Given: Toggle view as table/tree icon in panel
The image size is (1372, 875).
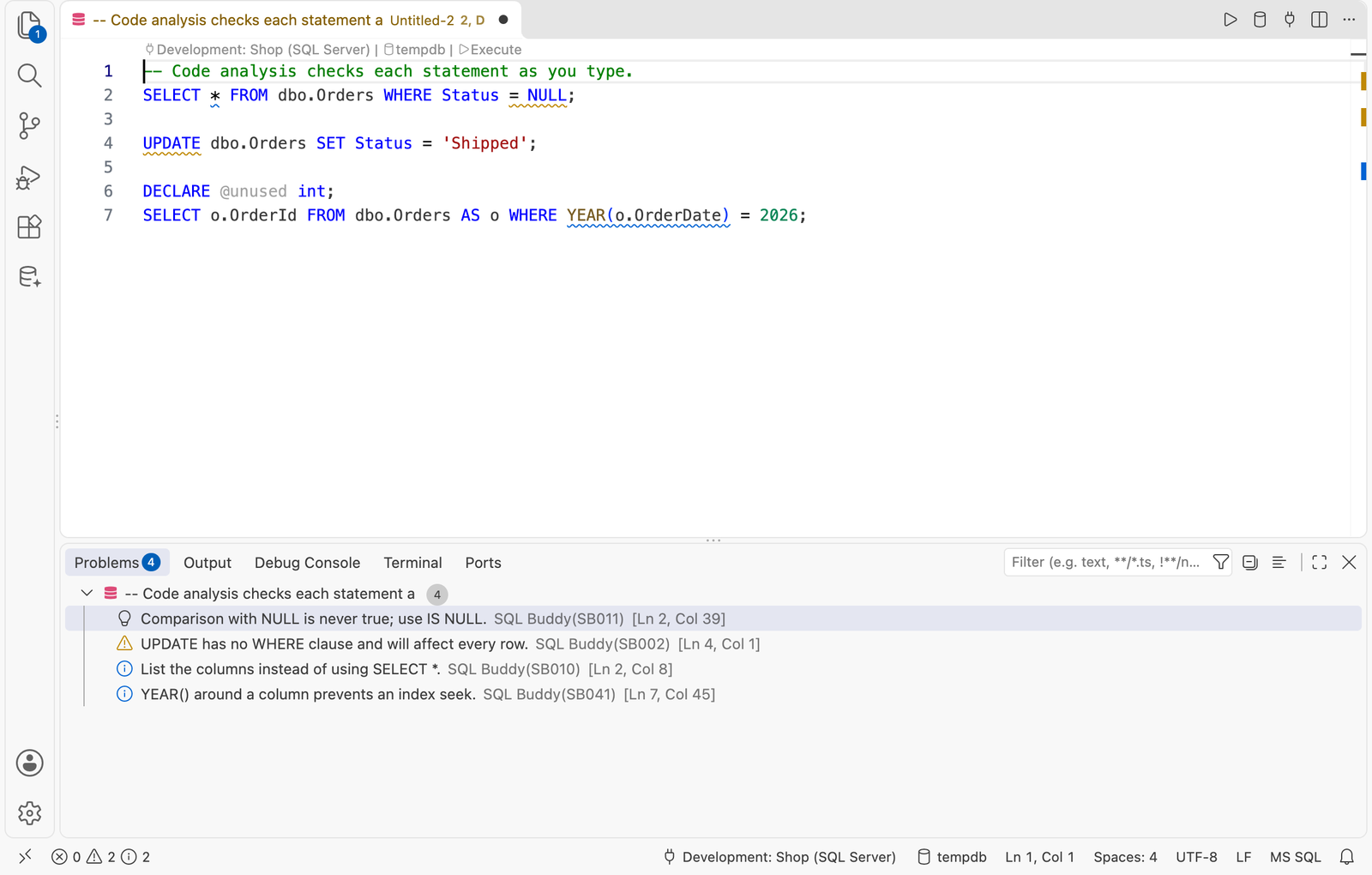Looking at the screenshot, I should [1279, 562].
